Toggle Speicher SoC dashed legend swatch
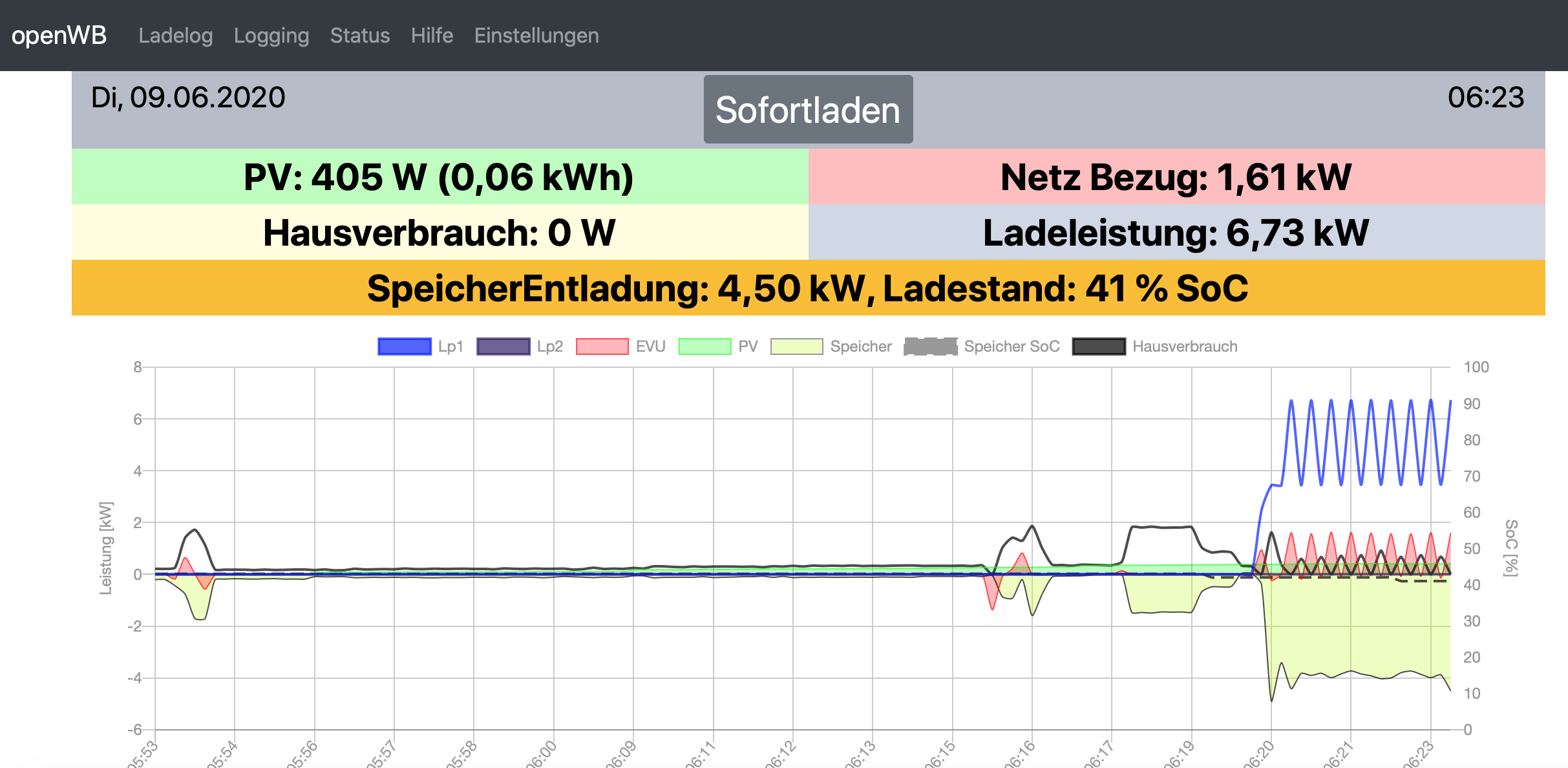The height and width of the screenshot is (768, 1568). point(930,347)
